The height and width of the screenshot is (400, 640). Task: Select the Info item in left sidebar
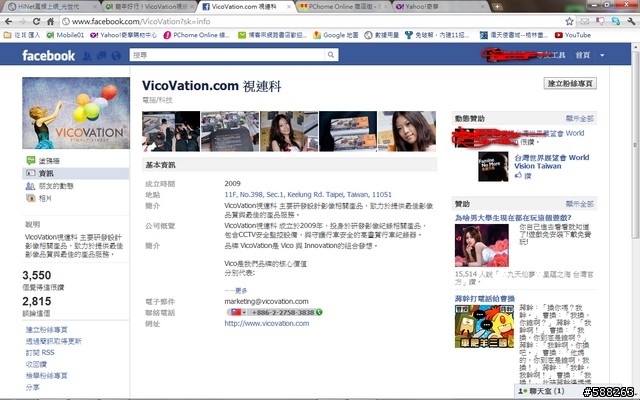(x=76, y=173)
